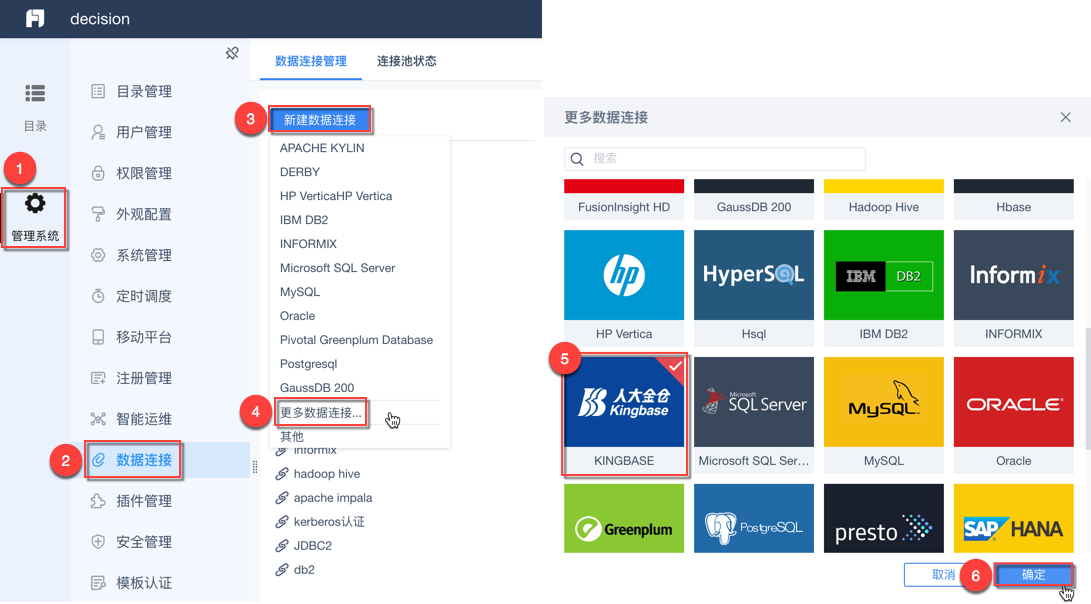
Task: Select the SAP HANA tile
Action: point(1014,518)
